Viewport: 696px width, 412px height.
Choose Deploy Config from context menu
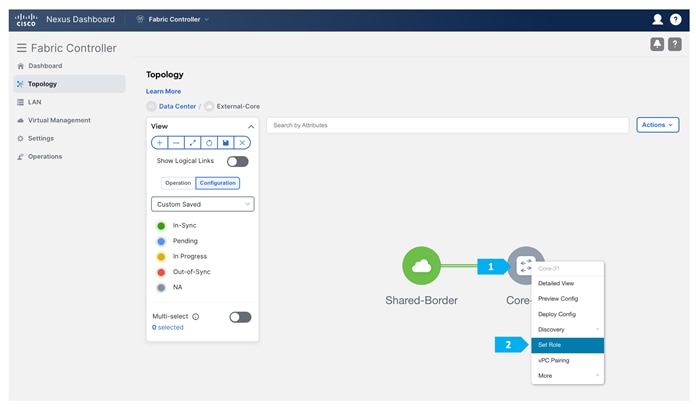click(567, 314)
